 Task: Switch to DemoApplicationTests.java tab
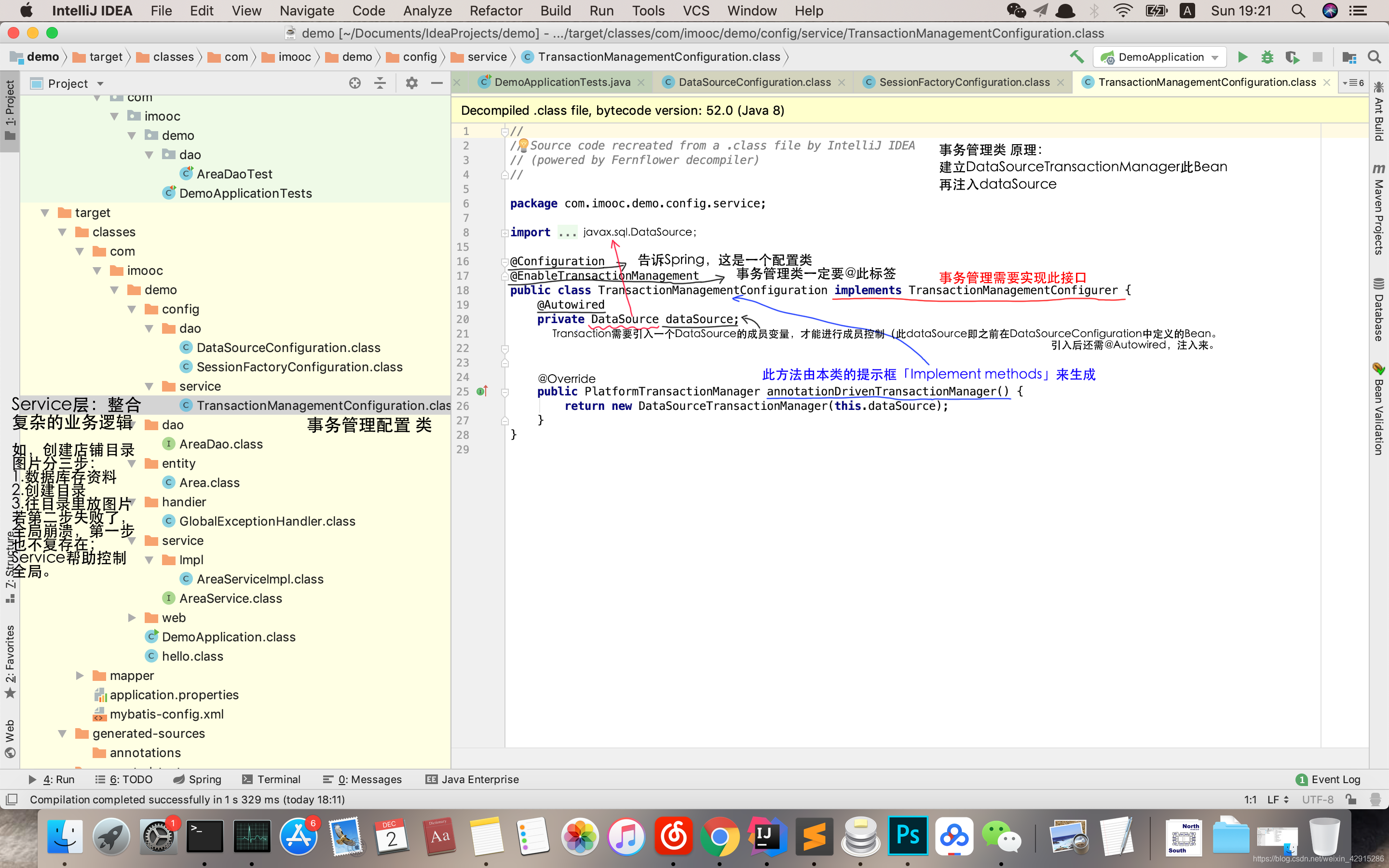coord(562,82)
